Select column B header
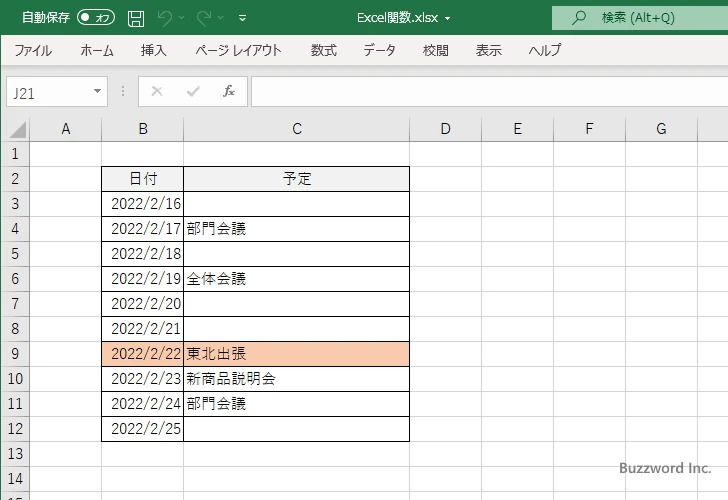 pos(143,129)
